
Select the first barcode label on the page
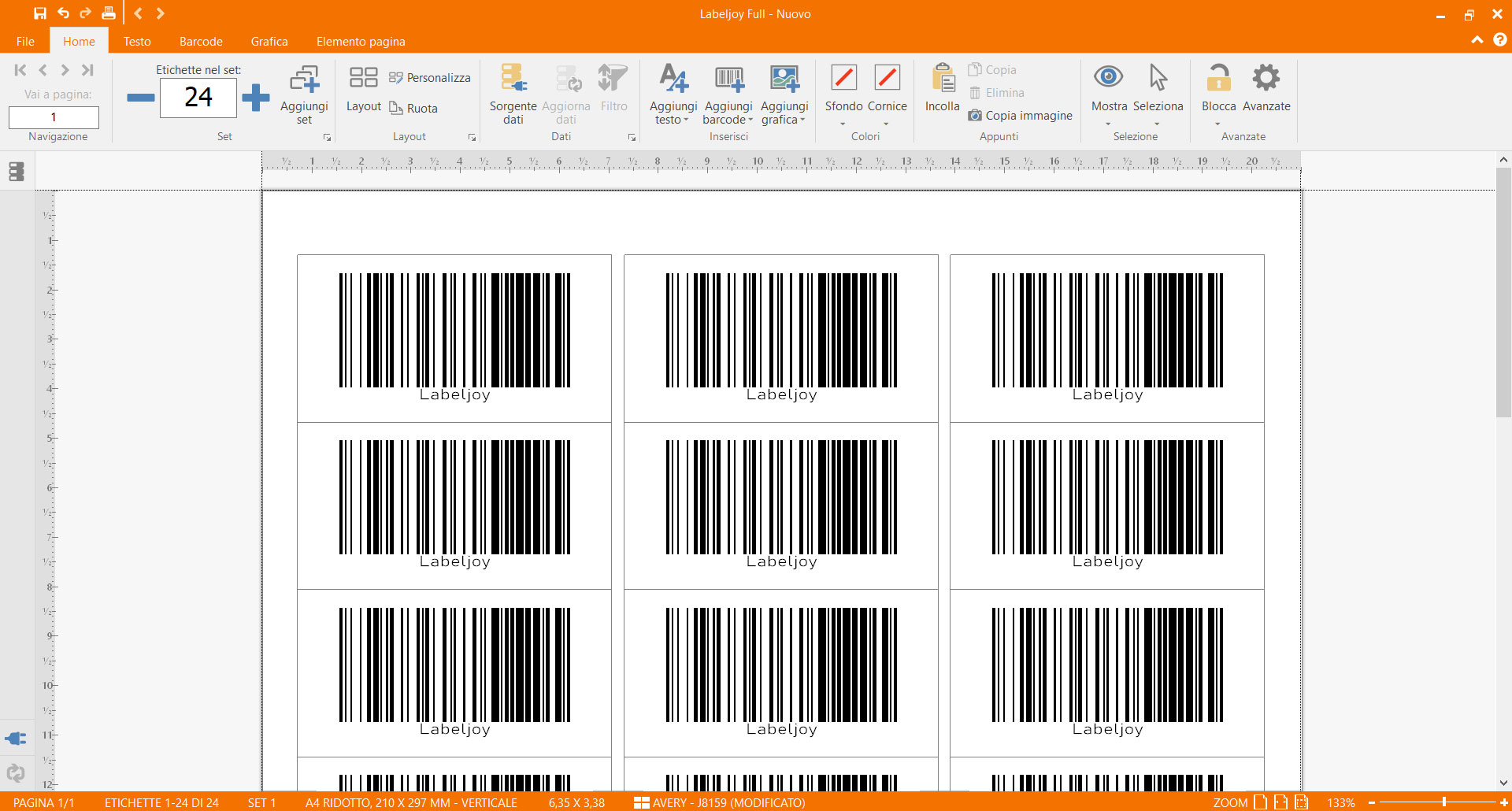coord(454,339)
